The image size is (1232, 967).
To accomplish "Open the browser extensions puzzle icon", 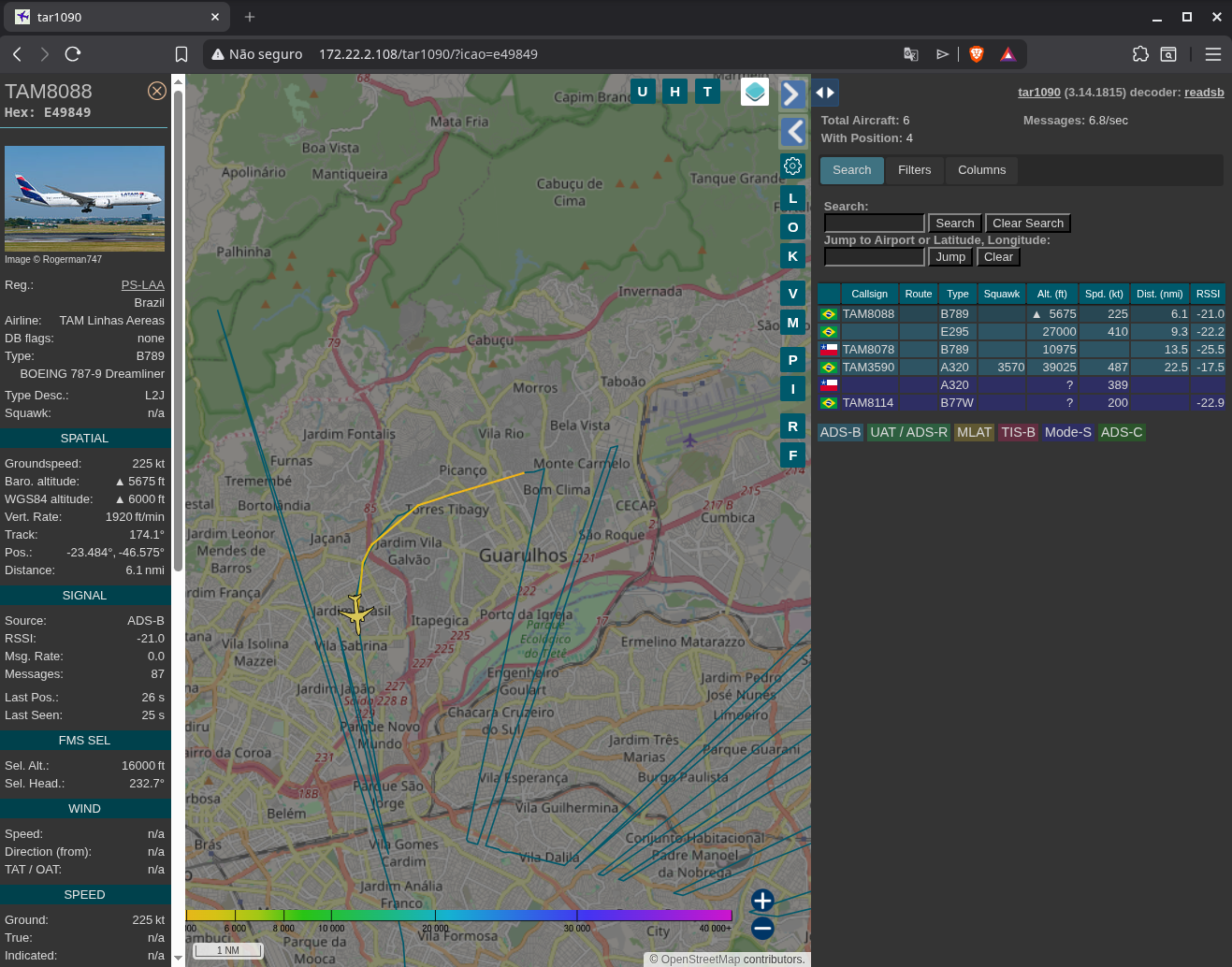I will click(1140, 54).
